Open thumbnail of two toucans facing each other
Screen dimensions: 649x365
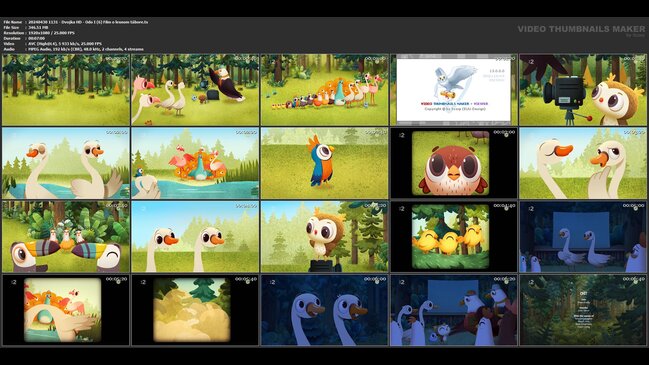pos(66,237)
